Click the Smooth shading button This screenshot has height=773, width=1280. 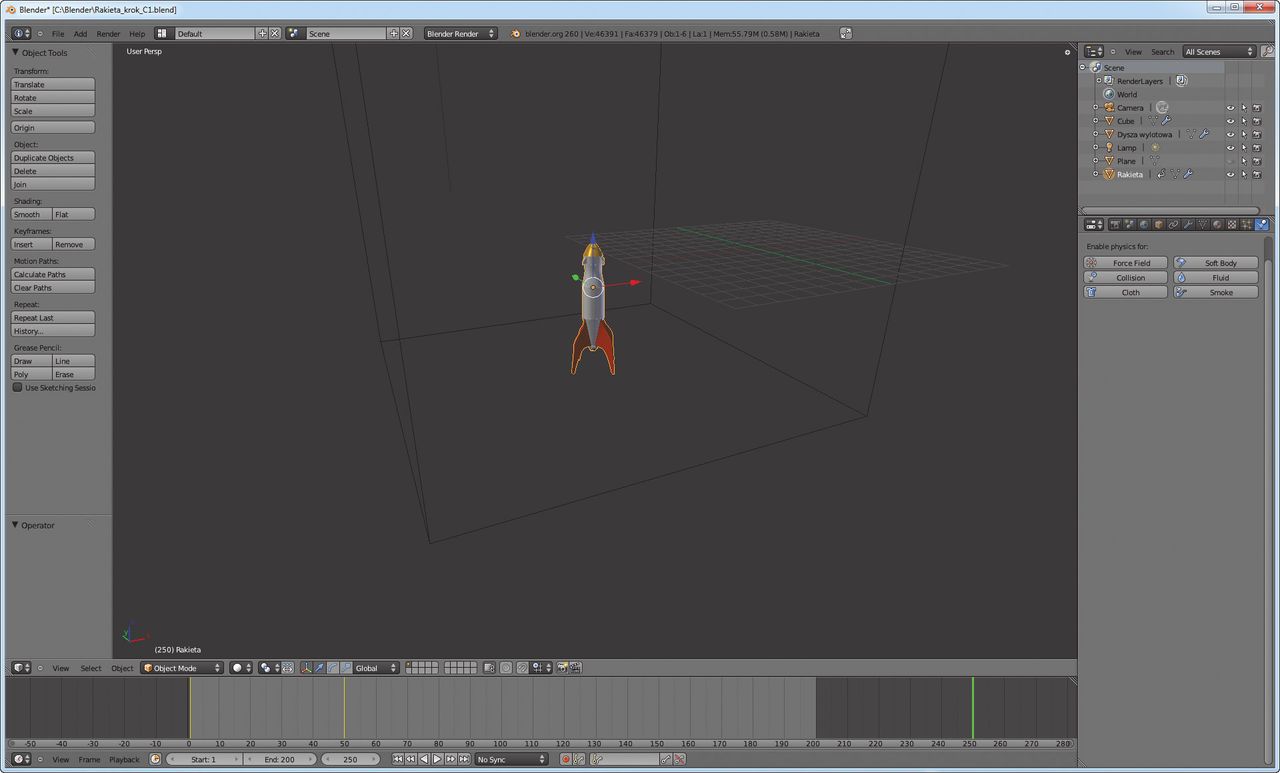tap(31, 214)
